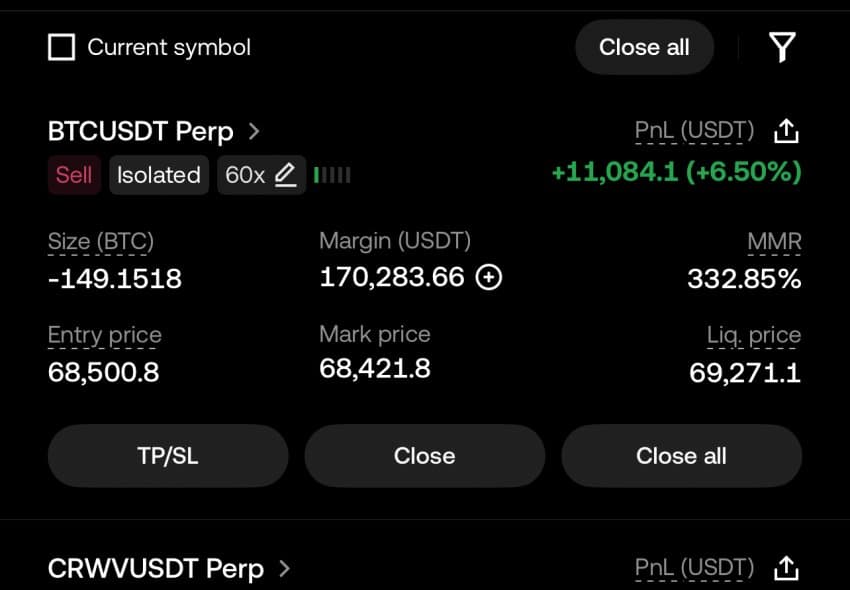
Task: Click the top Close all button
Action: coord(644,47)
